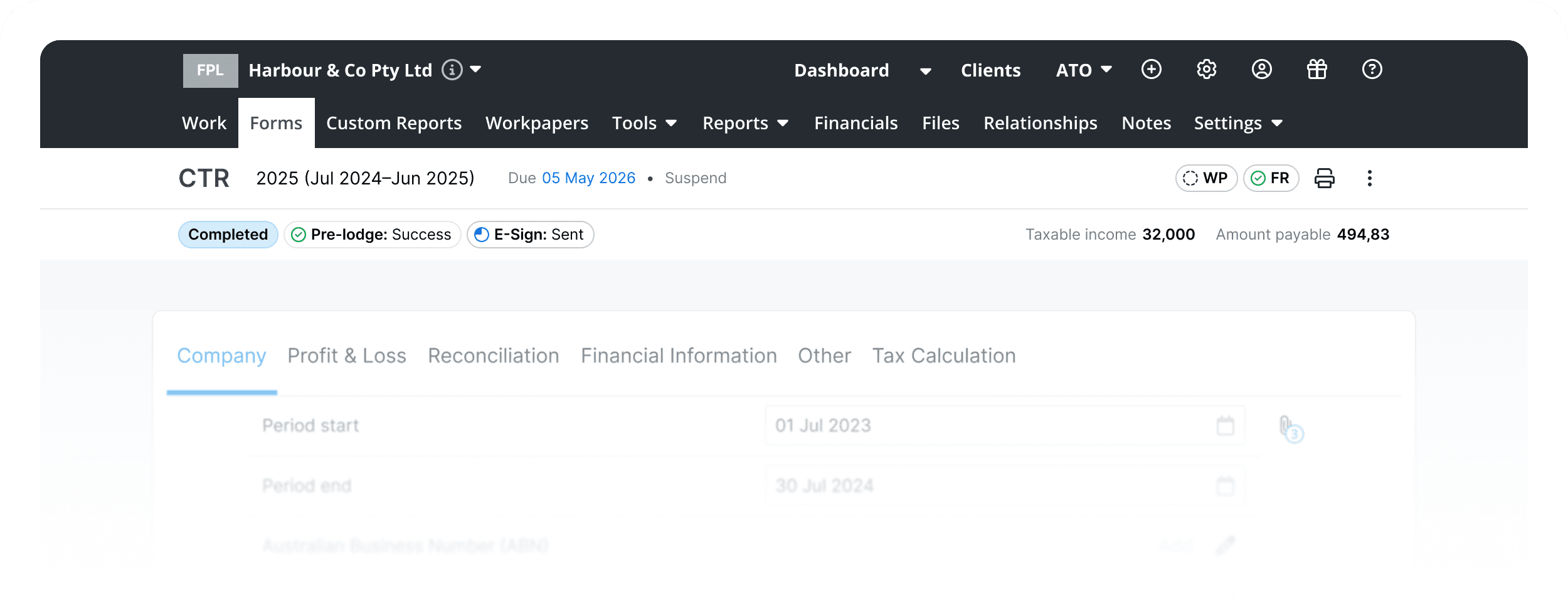Click the Period start date field
Viewport: 1568px width, 606px height.
[1005, 425]
